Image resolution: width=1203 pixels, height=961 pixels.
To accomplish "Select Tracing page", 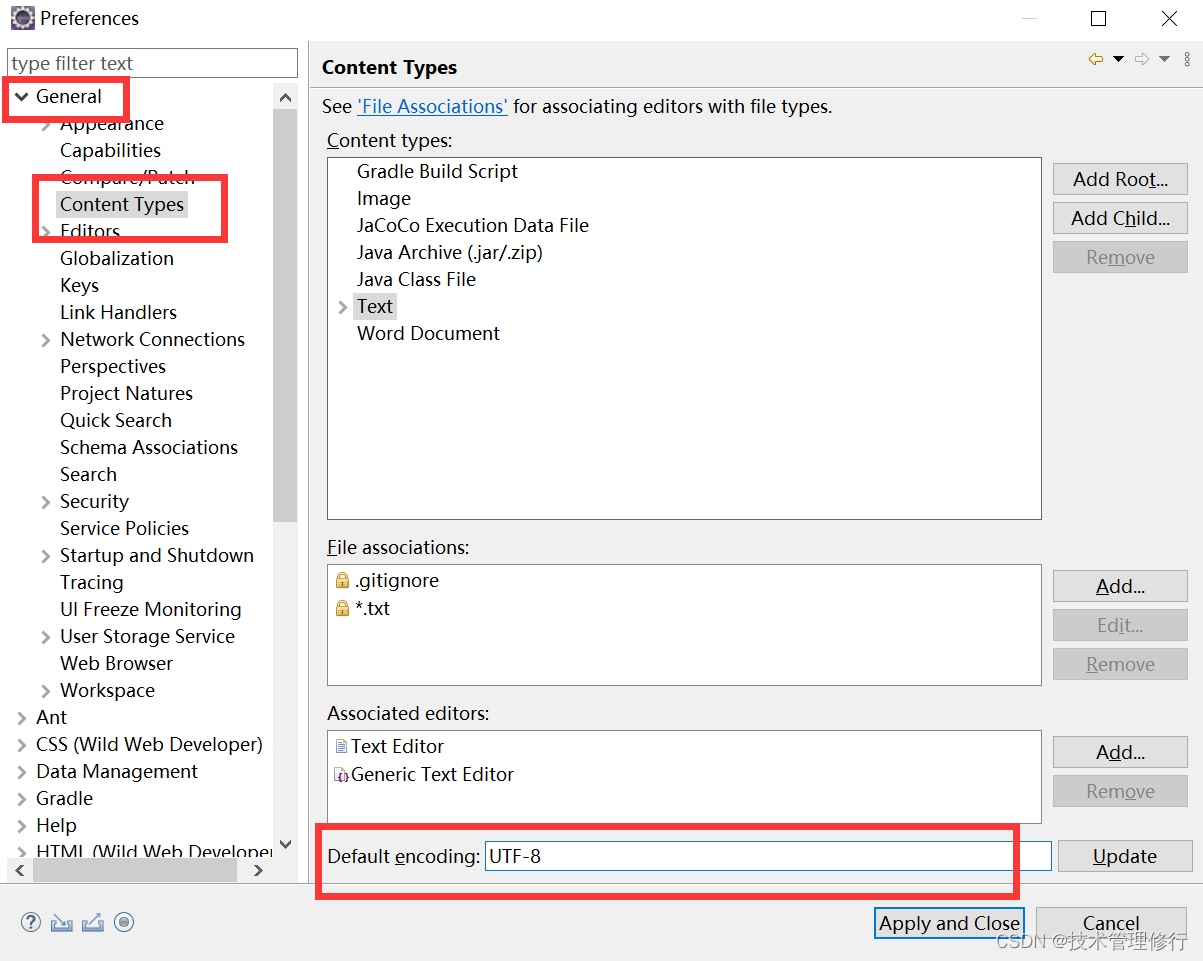I will pyautogui.click(x=92, y=582).
